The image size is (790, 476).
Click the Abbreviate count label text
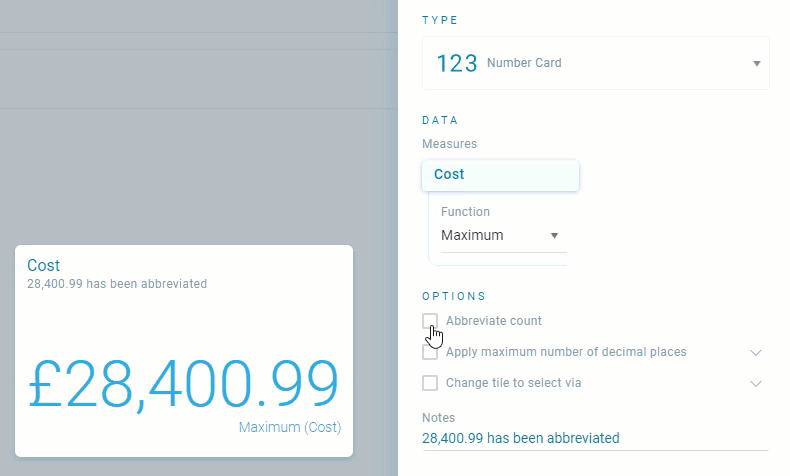click(494, 321)
